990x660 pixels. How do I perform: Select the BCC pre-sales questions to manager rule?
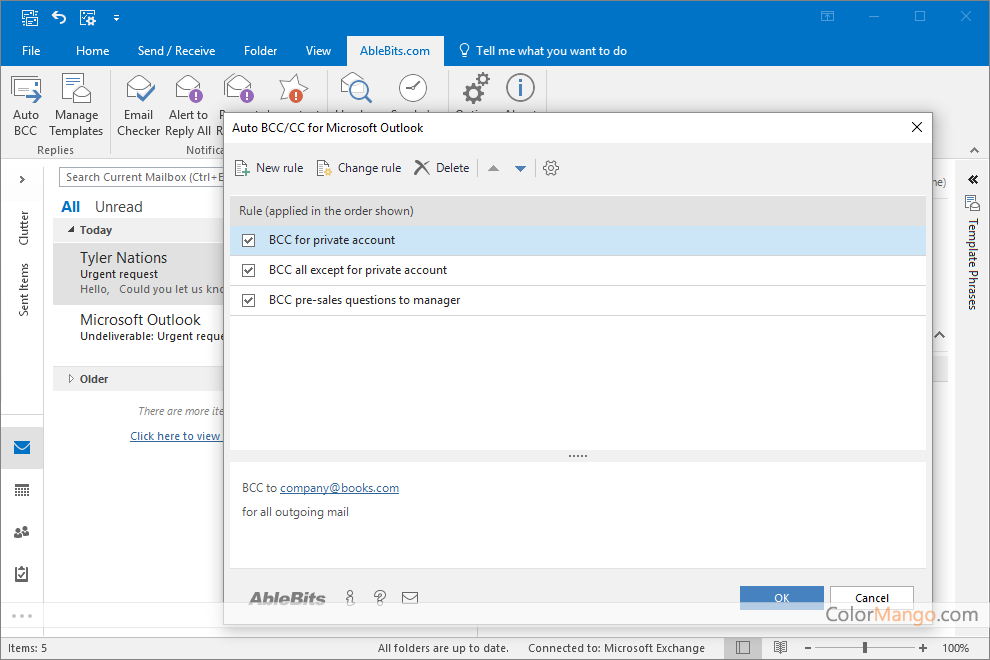click(578, 301)
